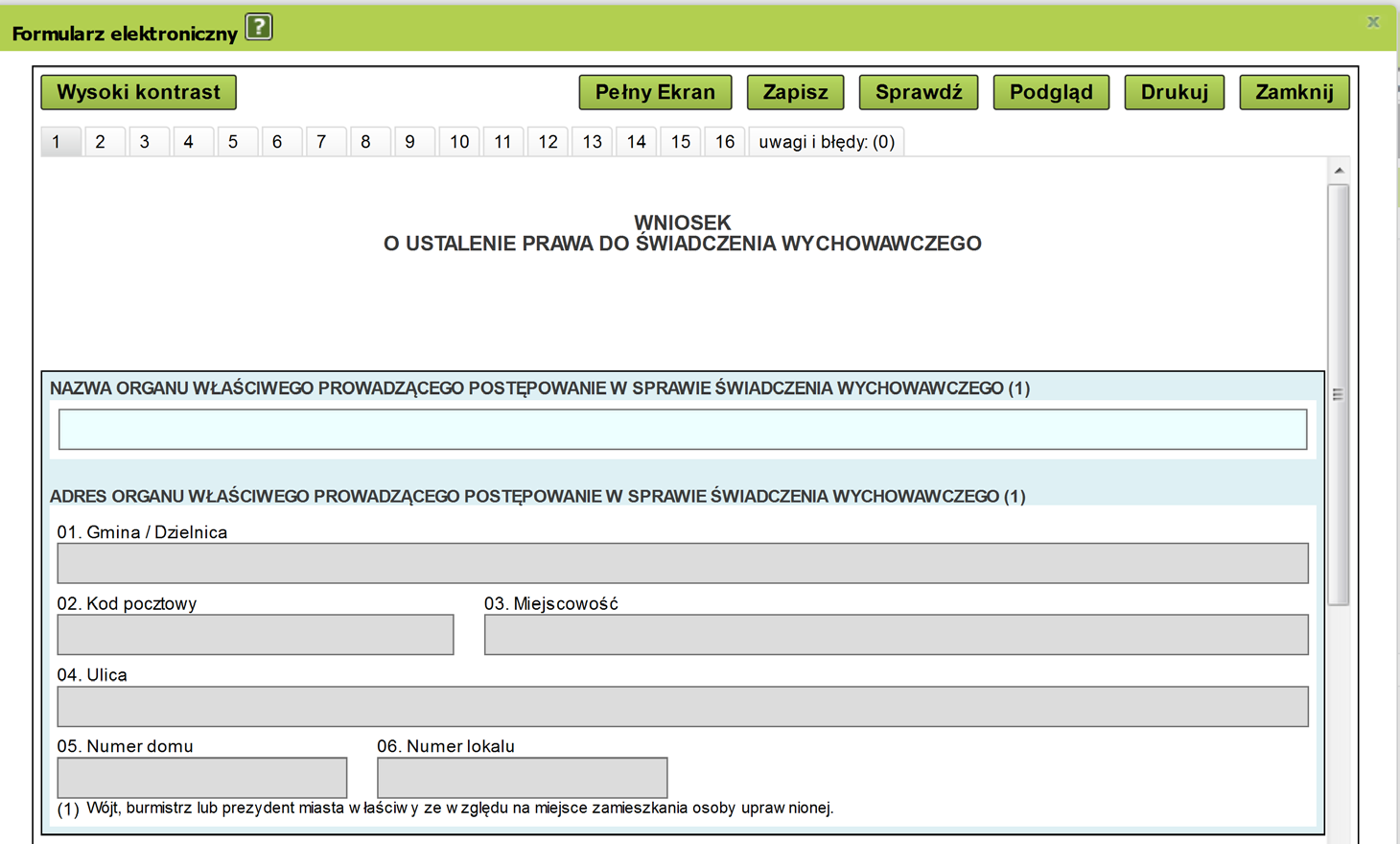The height and width of the screenshot is (844, 1400).
Task: Switch to page tab 8
Action: (369, 142)
